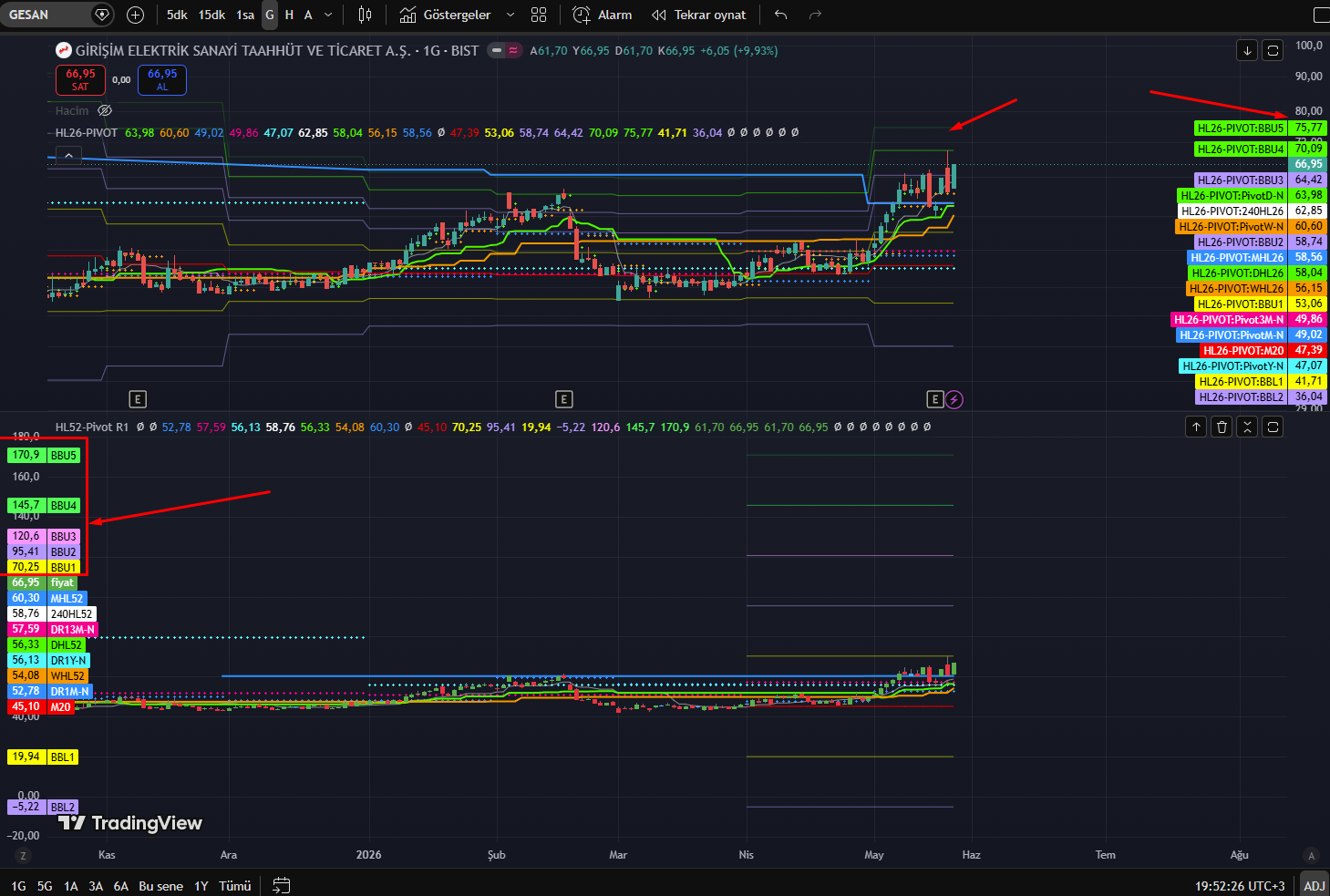The height and width of the screenshot is (896, 1330).
Task: Click the BBL1 yellow label in lower pane
Action: [63, 757]
